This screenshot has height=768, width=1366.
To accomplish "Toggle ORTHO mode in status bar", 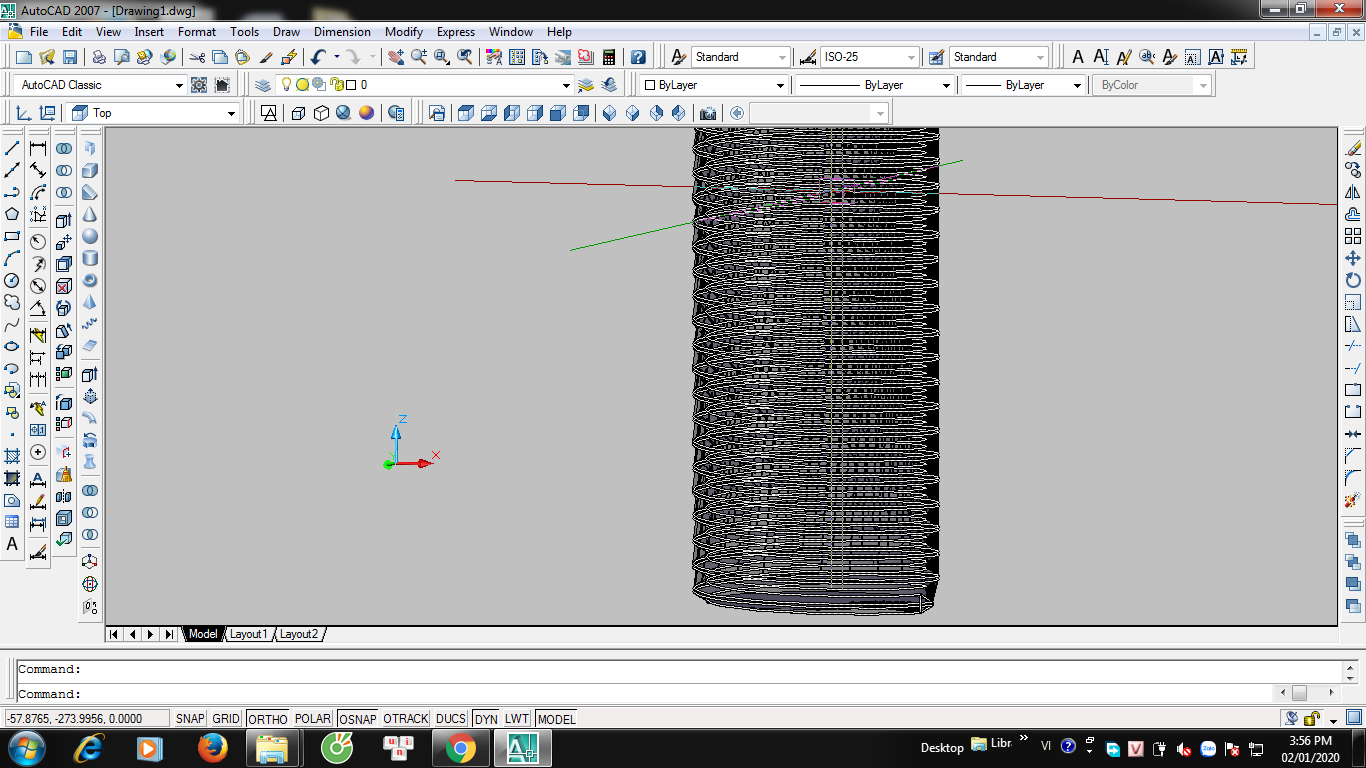I will click(268, 719).
